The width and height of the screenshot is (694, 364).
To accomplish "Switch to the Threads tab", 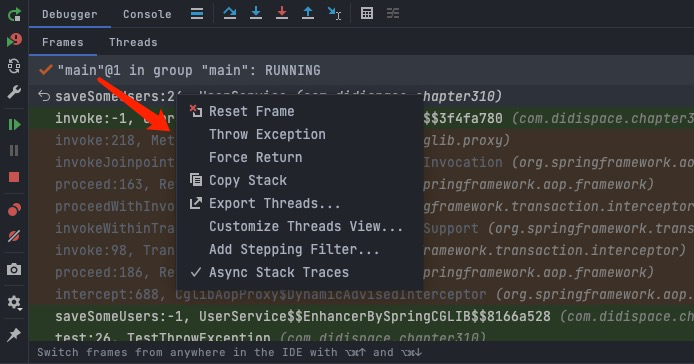I will 133,43.
